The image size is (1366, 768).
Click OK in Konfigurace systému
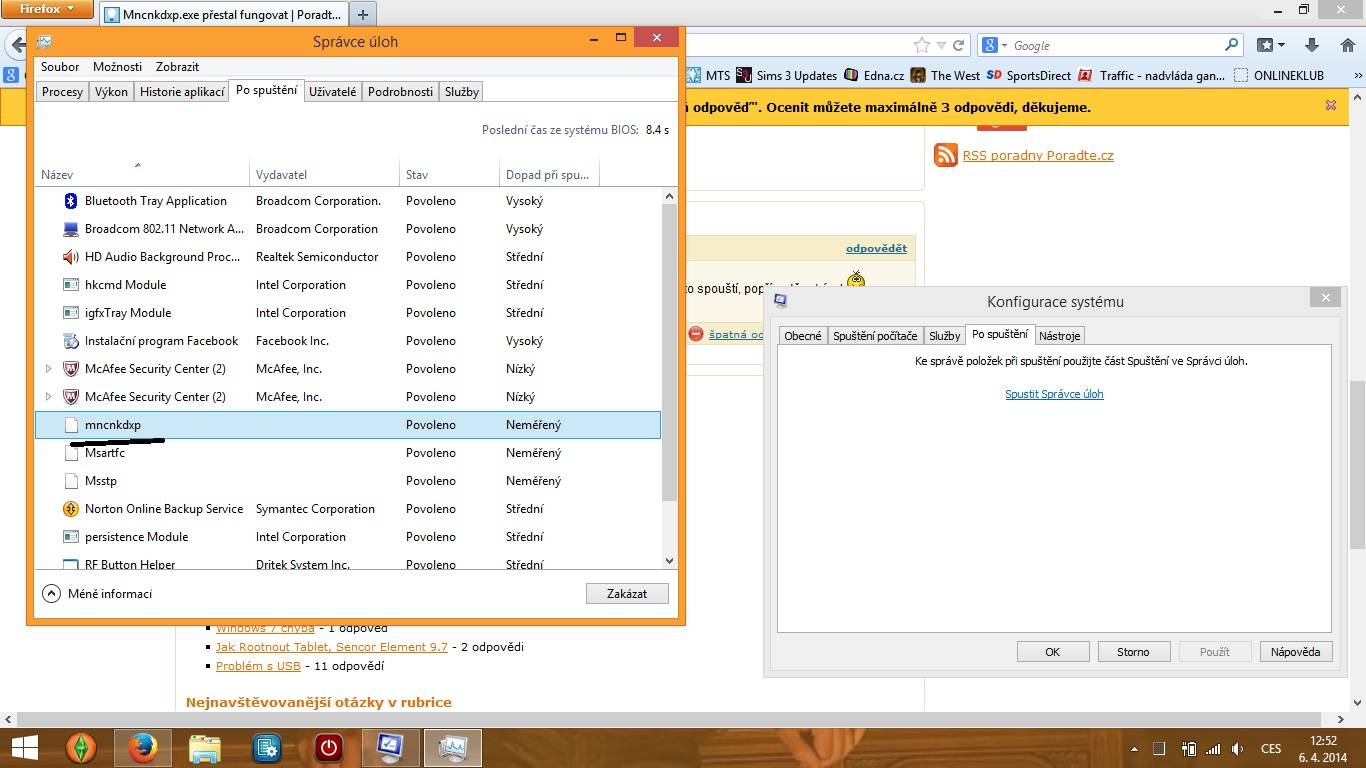(1053, 652)
